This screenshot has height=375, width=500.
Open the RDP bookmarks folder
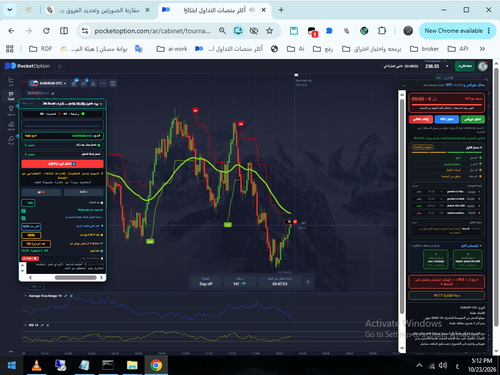[x=40, y=49]
